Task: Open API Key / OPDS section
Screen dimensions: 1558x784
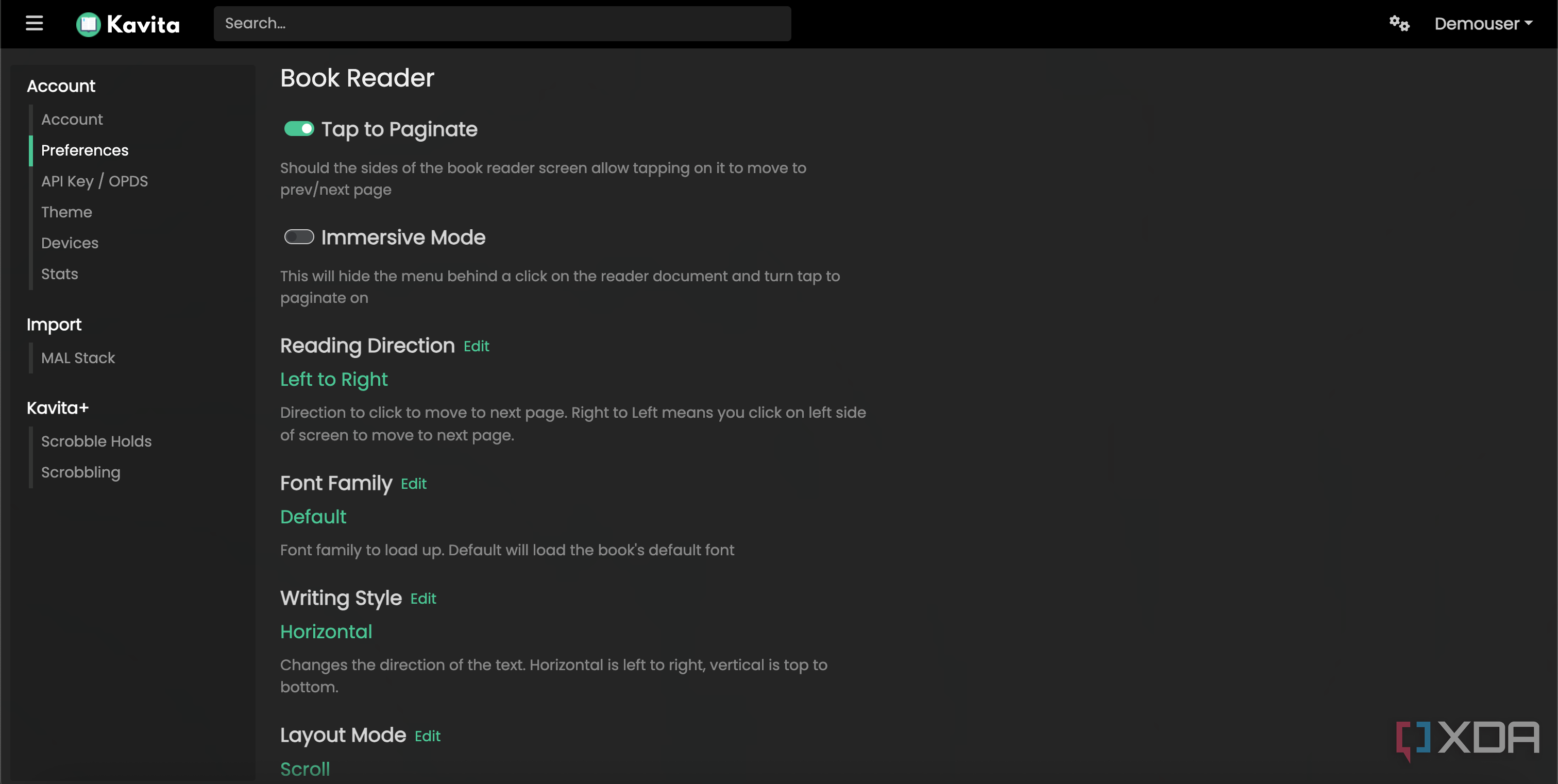Action: click(x=94, y=181)
